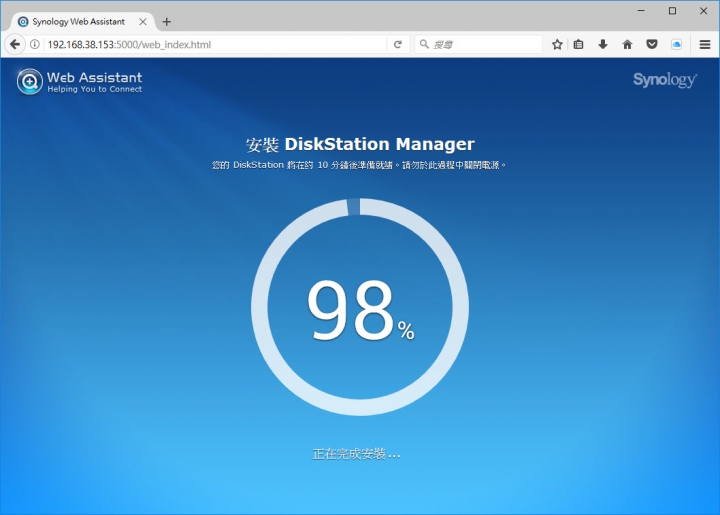The height and width of the screenshot is (515, 720).
Task: Minimize the browser window
Action: coord(641,11)
